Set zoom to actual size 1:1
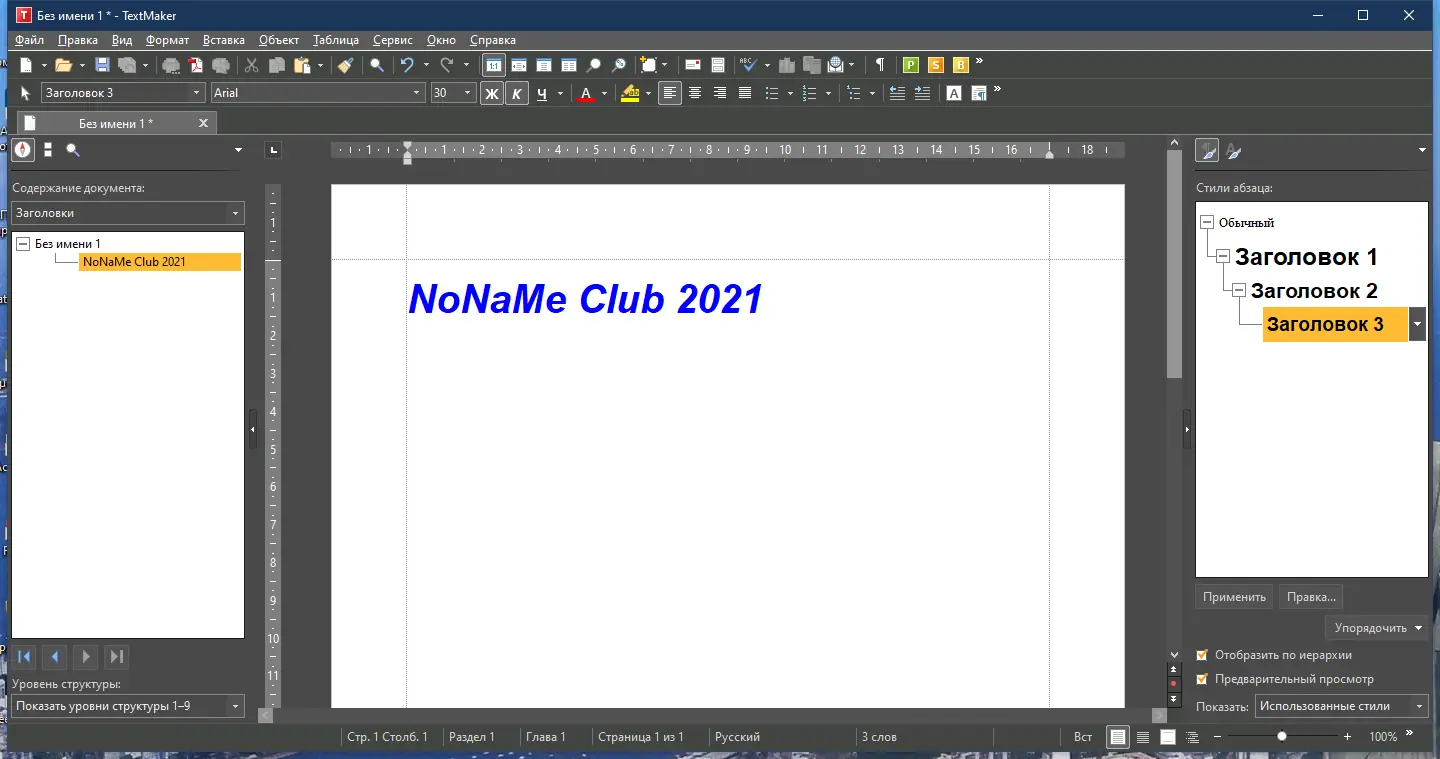This screenshot has height=759, width=1440. coord(494,65)
